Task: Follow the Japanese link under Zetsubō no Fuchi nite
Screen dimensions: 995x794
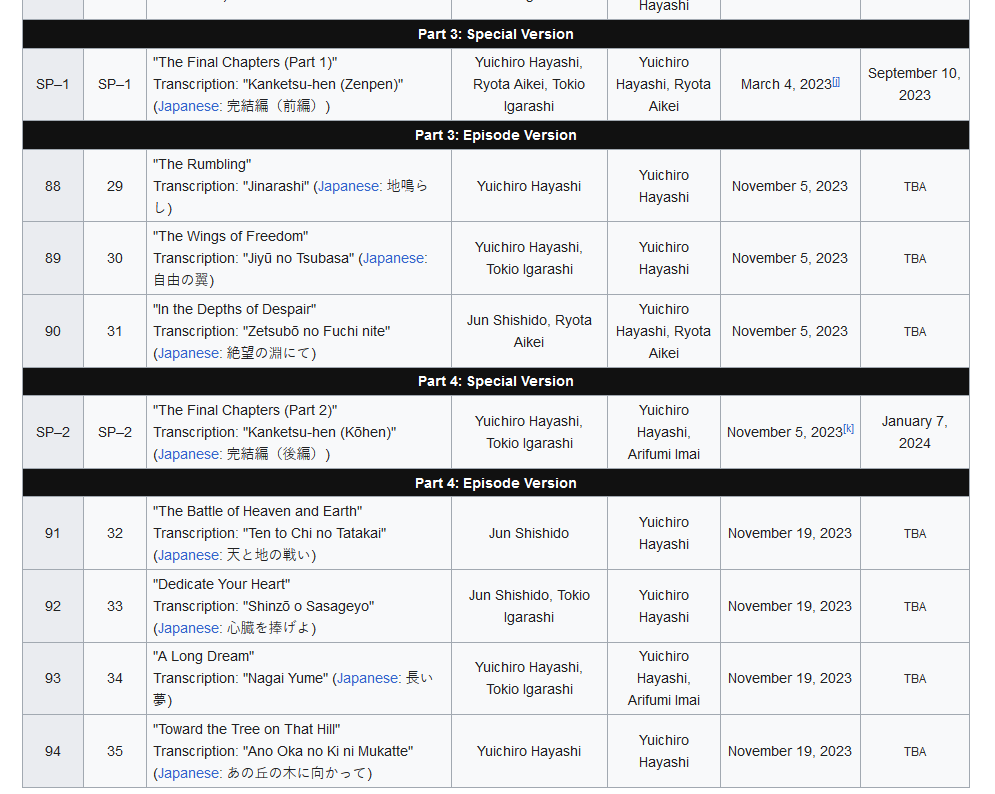Action: (x=189, y=353)
